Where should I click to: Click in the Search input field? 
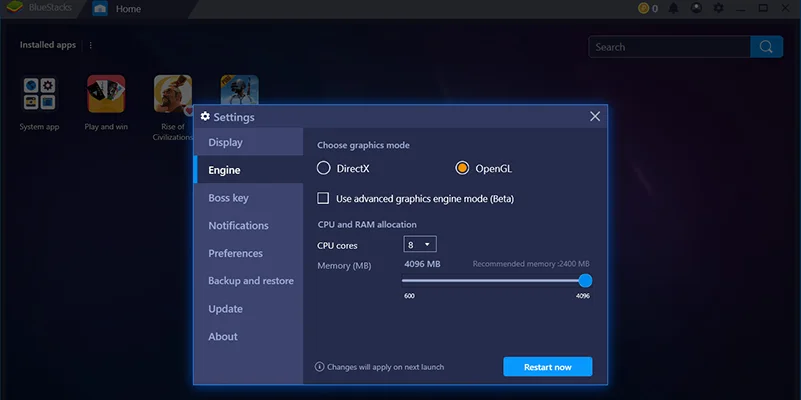coord(669,47)
